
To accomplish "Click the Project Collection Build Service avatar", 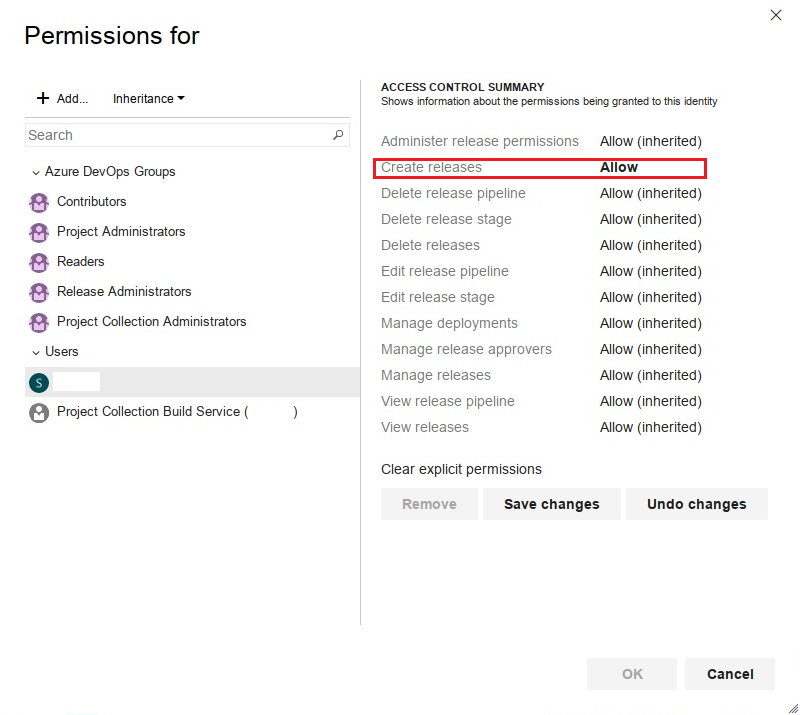I will (x=39, y=412).
